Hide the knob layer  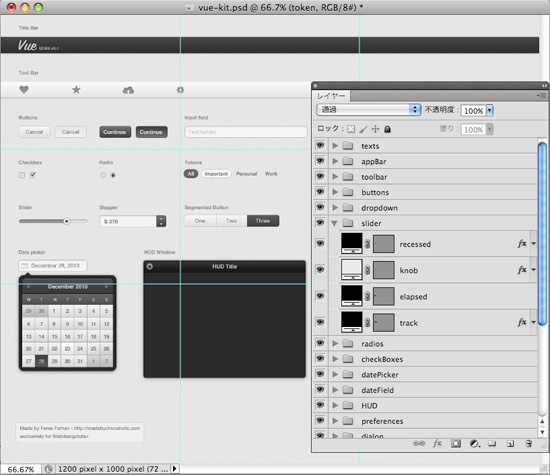click(320, 269)
